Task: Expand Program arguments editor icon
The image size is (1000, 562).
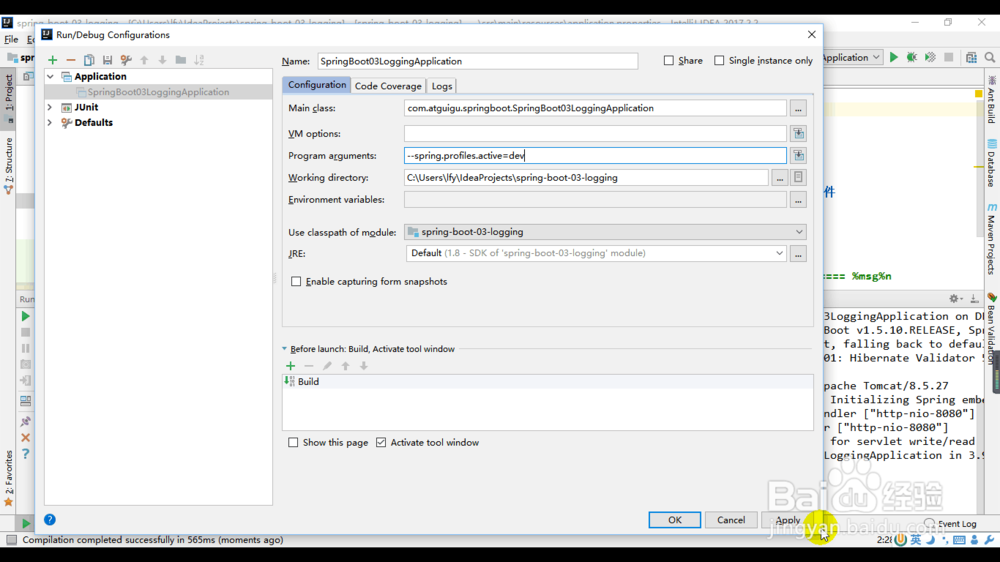Action: pyautogui.click(x=798, y=156)
